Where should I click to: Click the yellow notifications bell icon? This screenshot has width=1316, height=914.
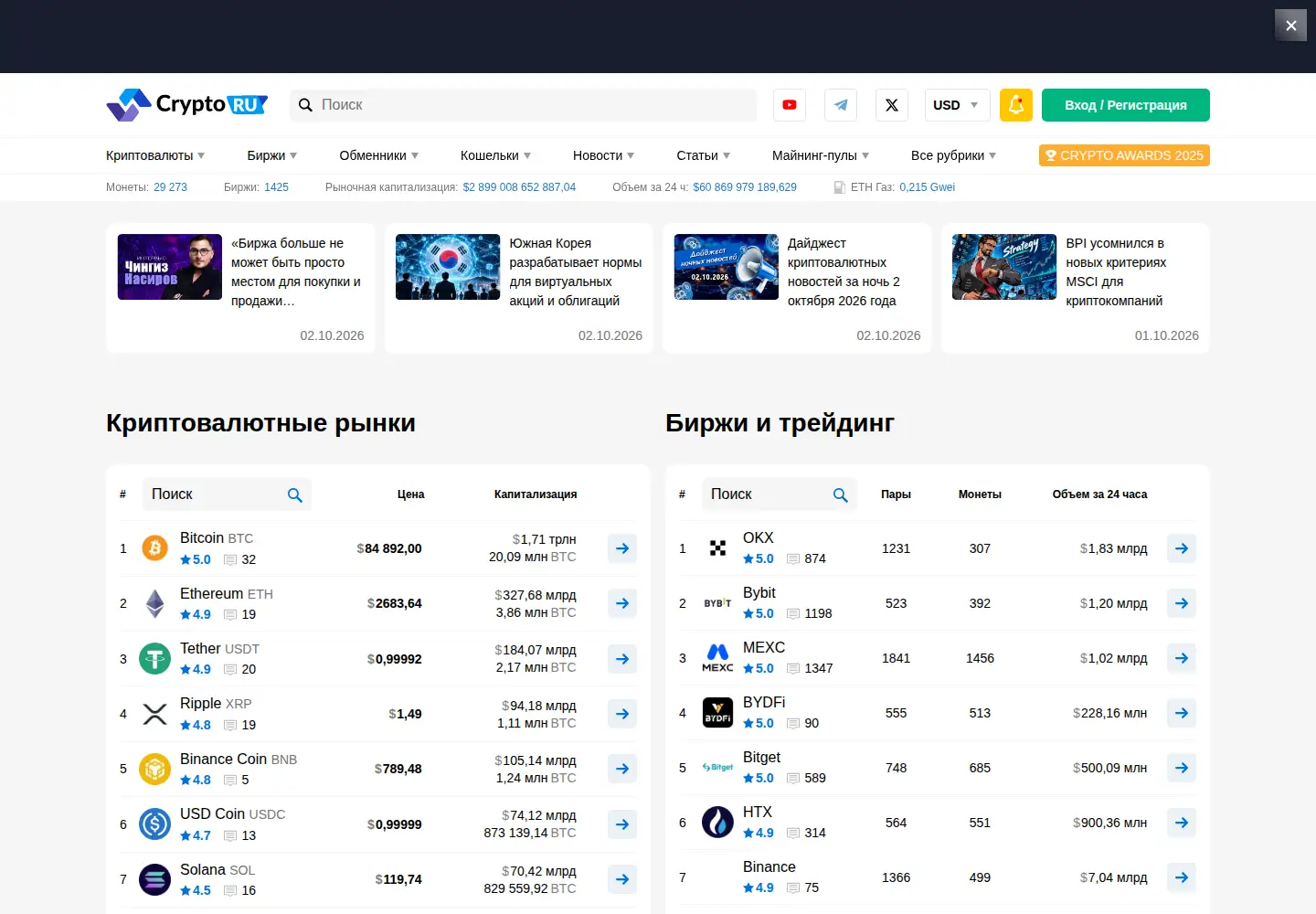tap(1016, 105)
